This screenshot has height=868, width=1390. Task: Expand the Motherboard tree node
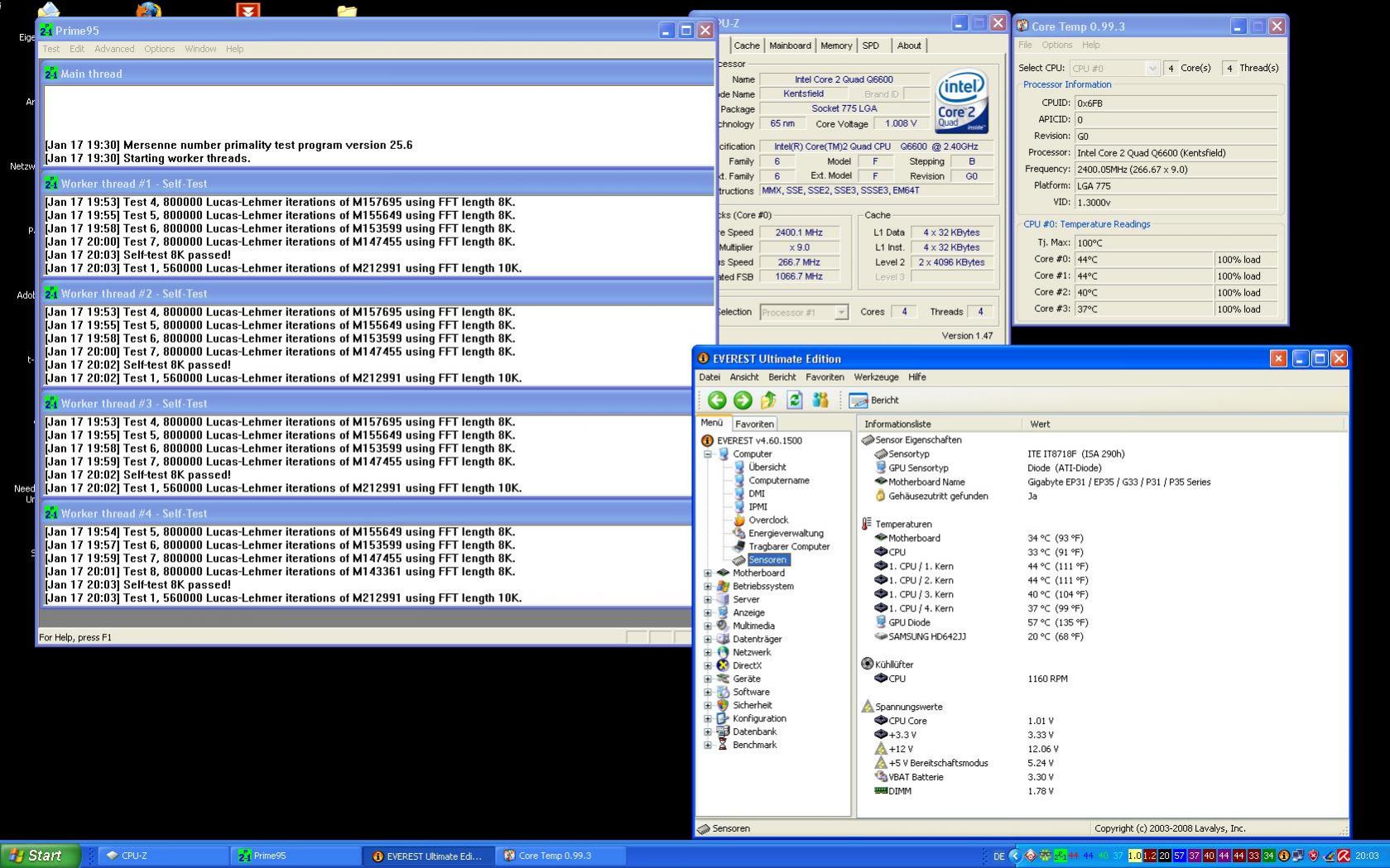pyautogui.click(x=708, y=573)
